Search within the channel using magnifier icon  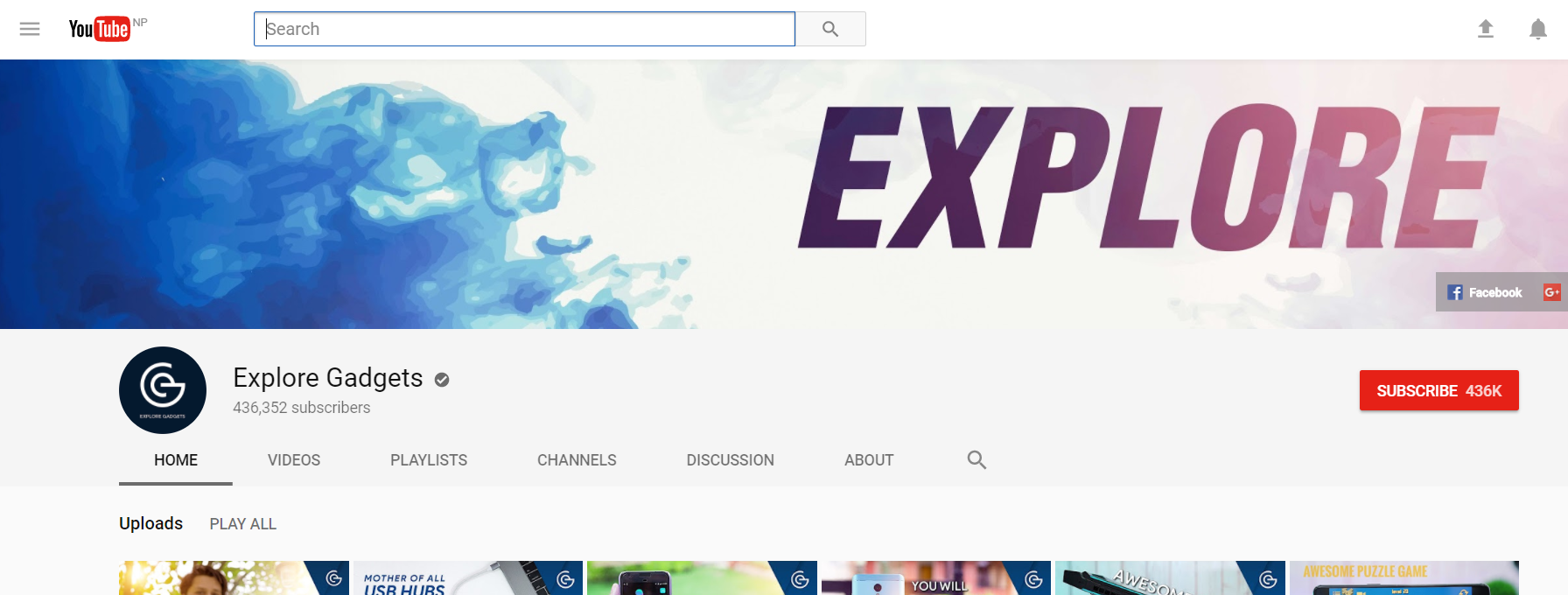coord(976,460)
